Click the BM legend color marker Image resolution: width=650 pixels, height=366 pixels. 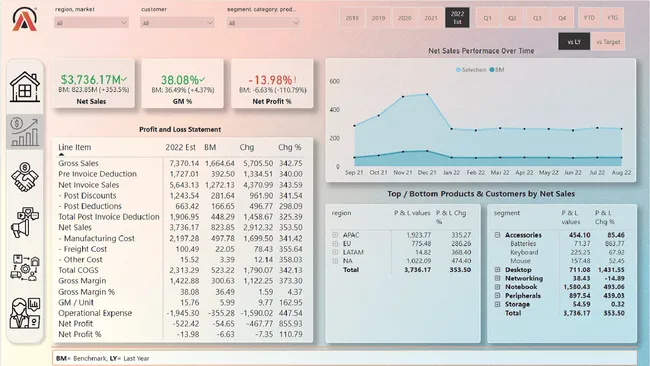(492, 70)
